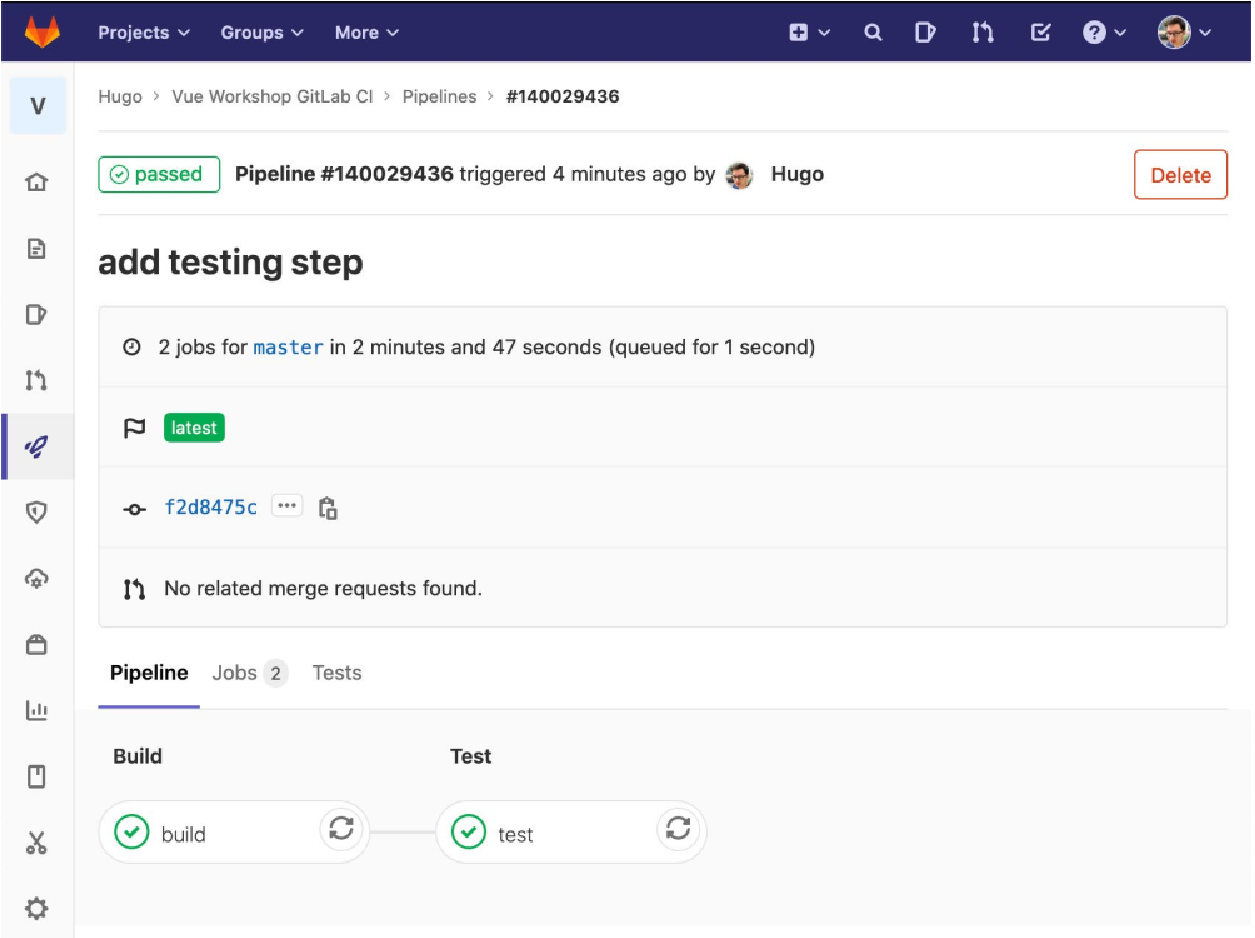Click the GitLab fox logo
The width and height of the screenshot is (1255, 938).
42,32
